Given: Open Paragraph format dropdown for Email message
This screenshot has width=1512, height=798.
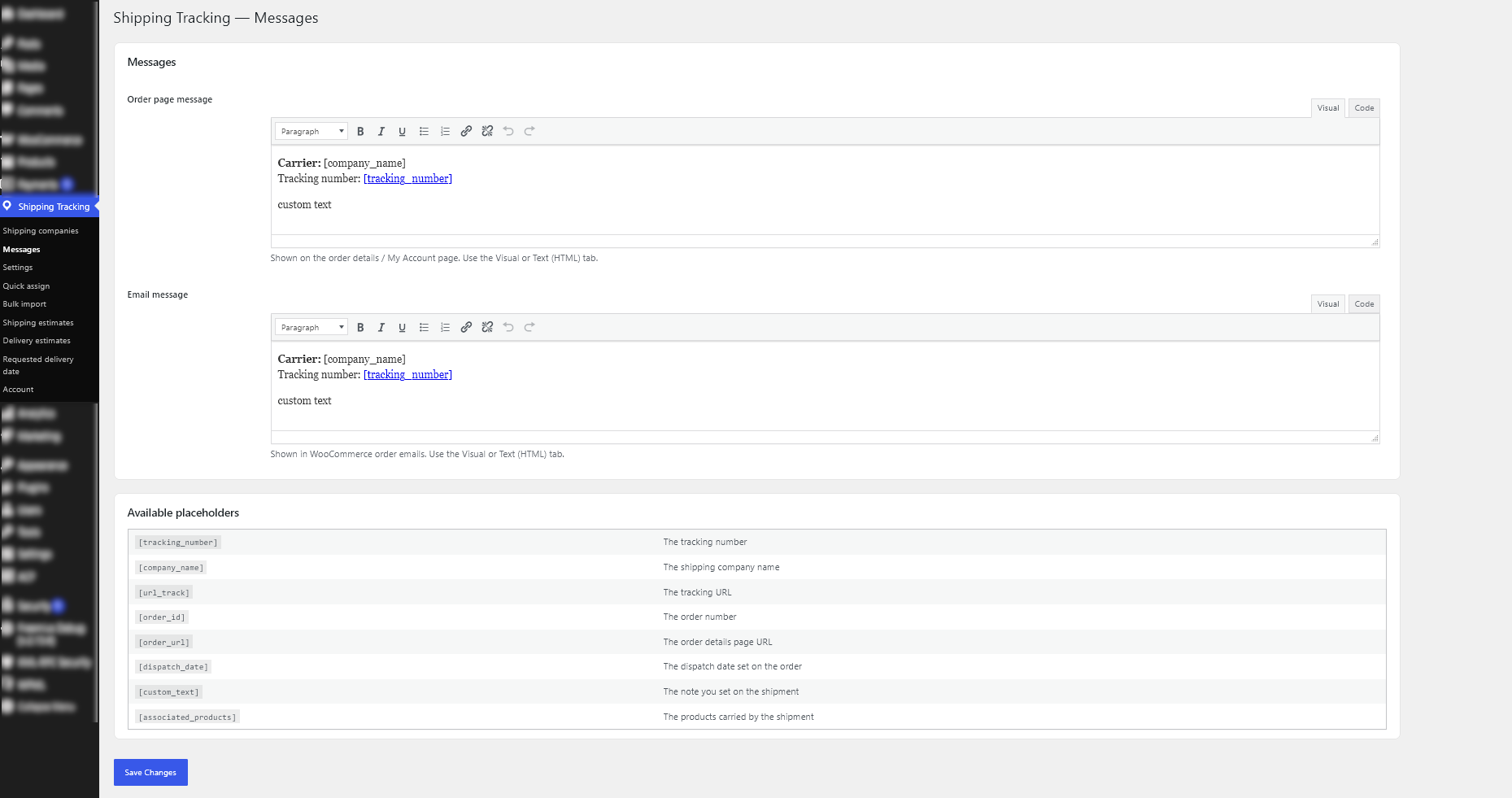Looking at the screenshot, I should coord(312,327).
